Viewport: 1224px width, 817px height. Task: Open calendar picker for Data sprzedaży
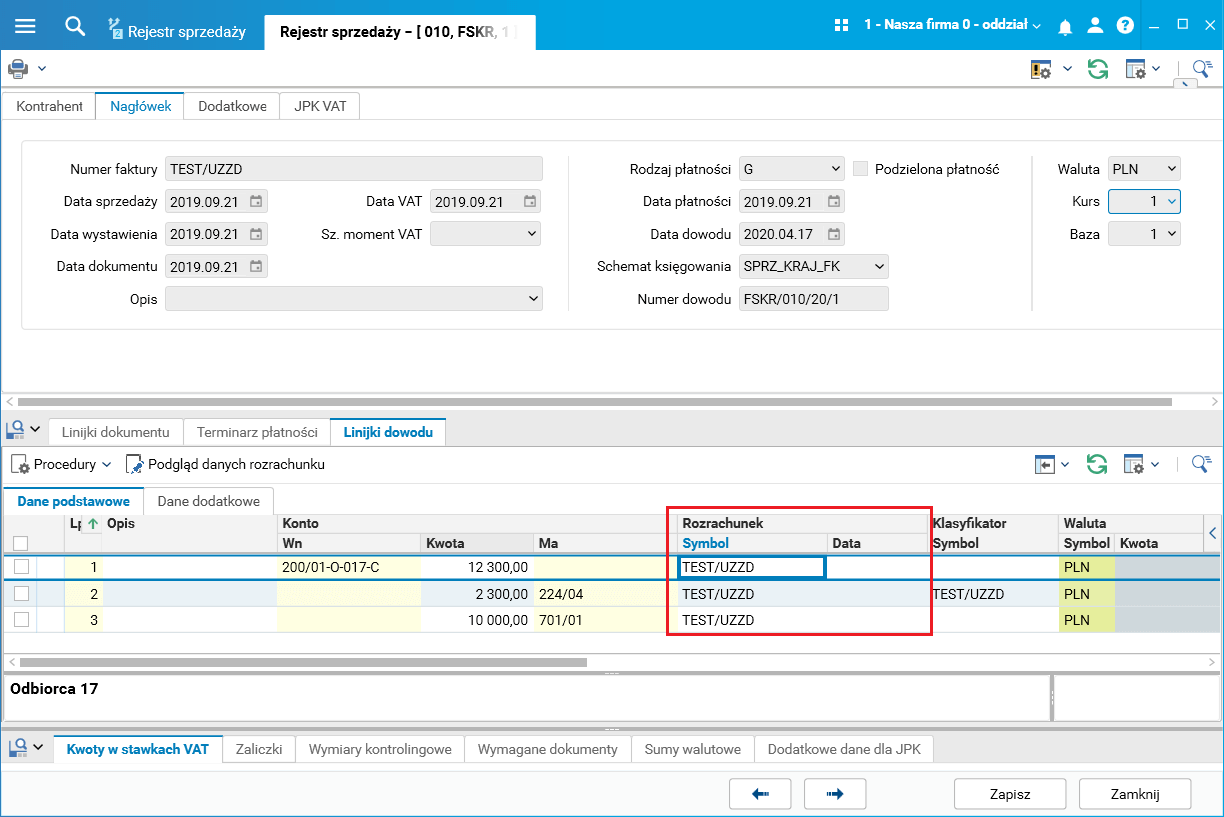pyautogui.click(x=256, y=201)
